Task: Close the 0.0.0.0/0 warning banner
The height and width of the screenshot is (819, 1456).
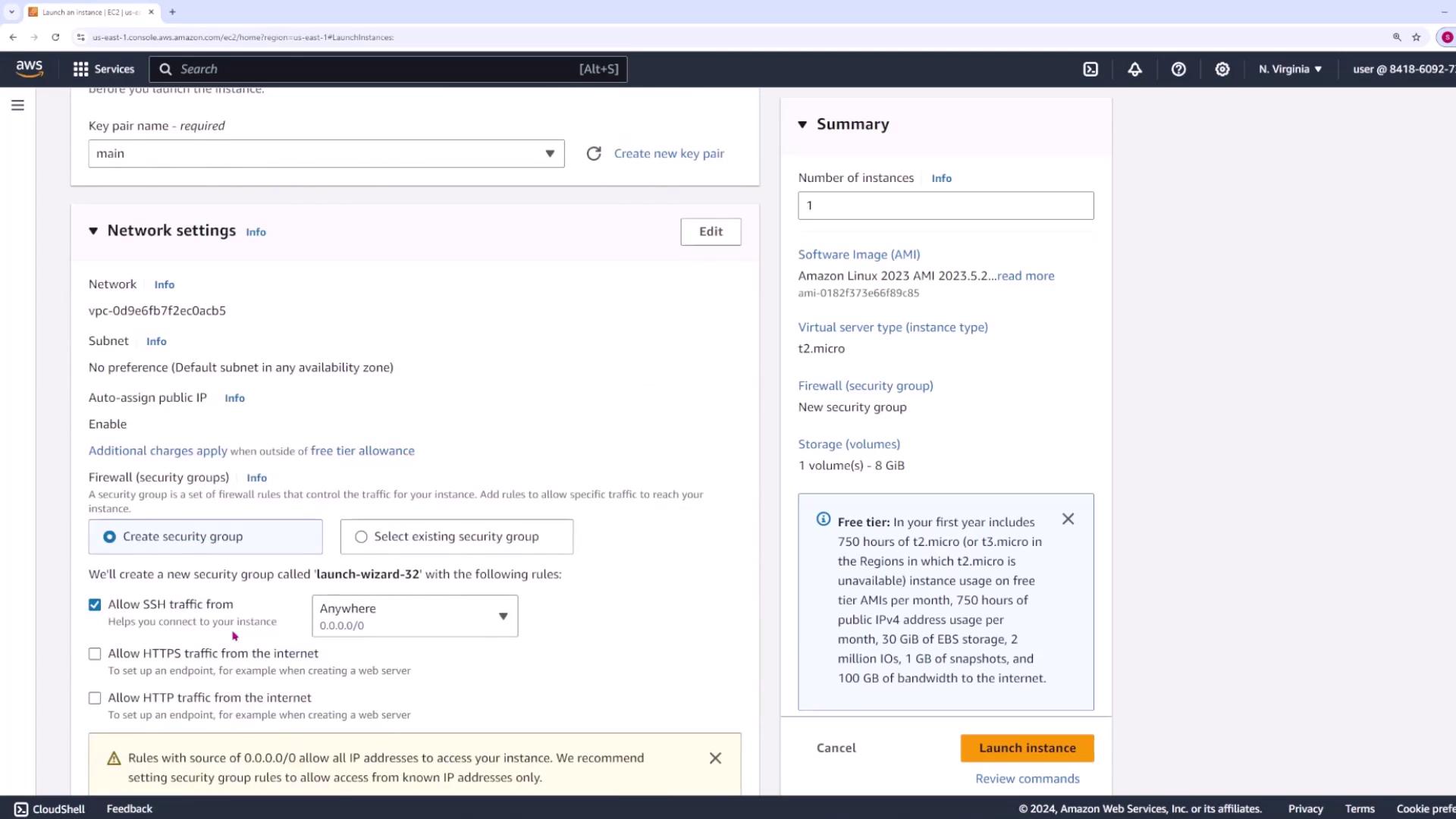Action: pos(715,758)
